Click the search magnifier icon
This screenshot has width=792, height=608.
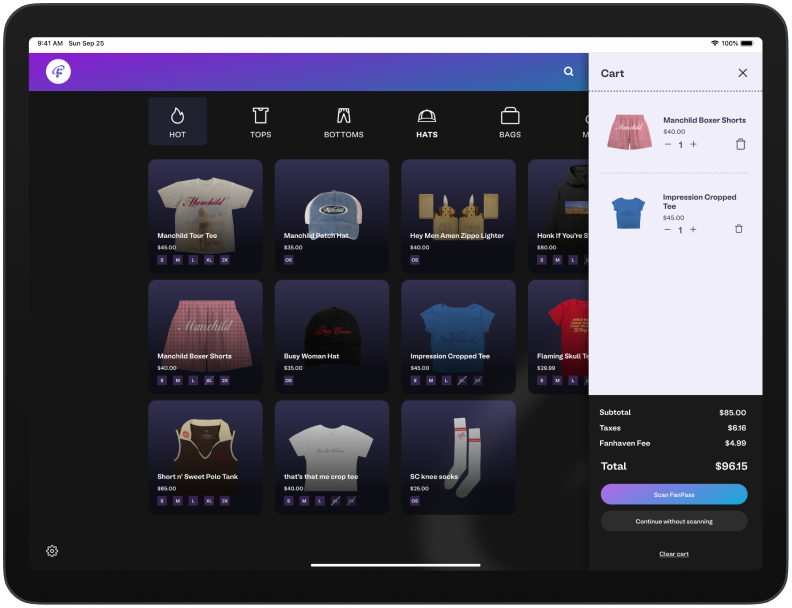click(568, 72)
